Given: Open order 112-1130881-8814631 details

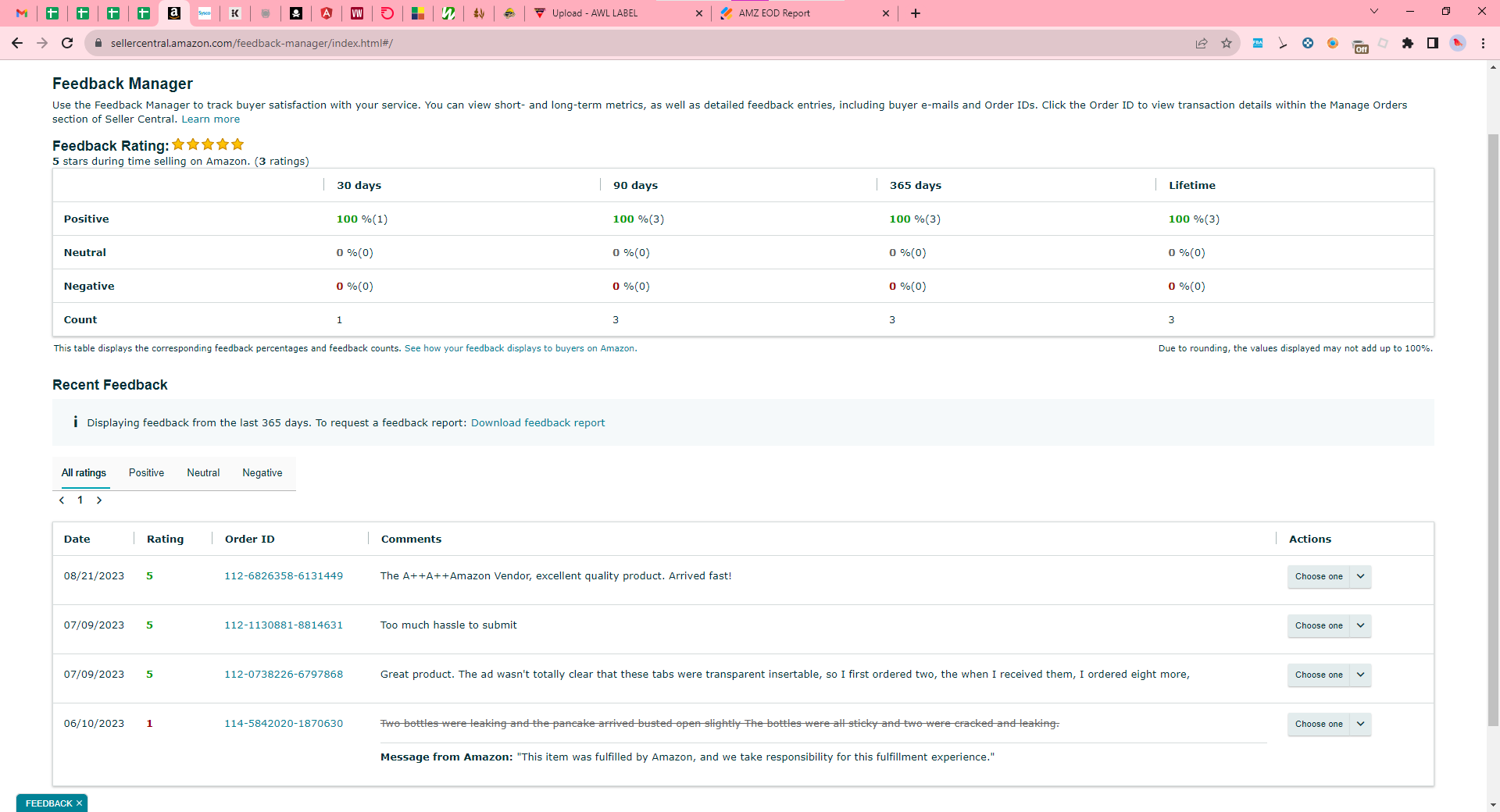Looking at the screenshot, I should coord(284,625).
